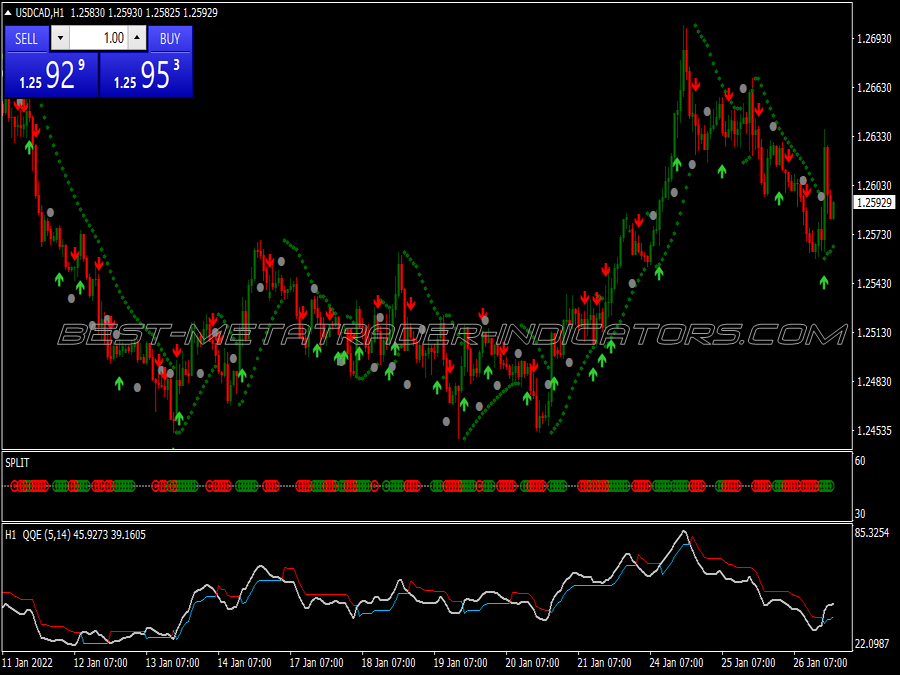Click the lot size input showing 1.00
Image resolution: width=900 pixels, height=675 pixels.
pyautogui.click(x=98, y=38)
